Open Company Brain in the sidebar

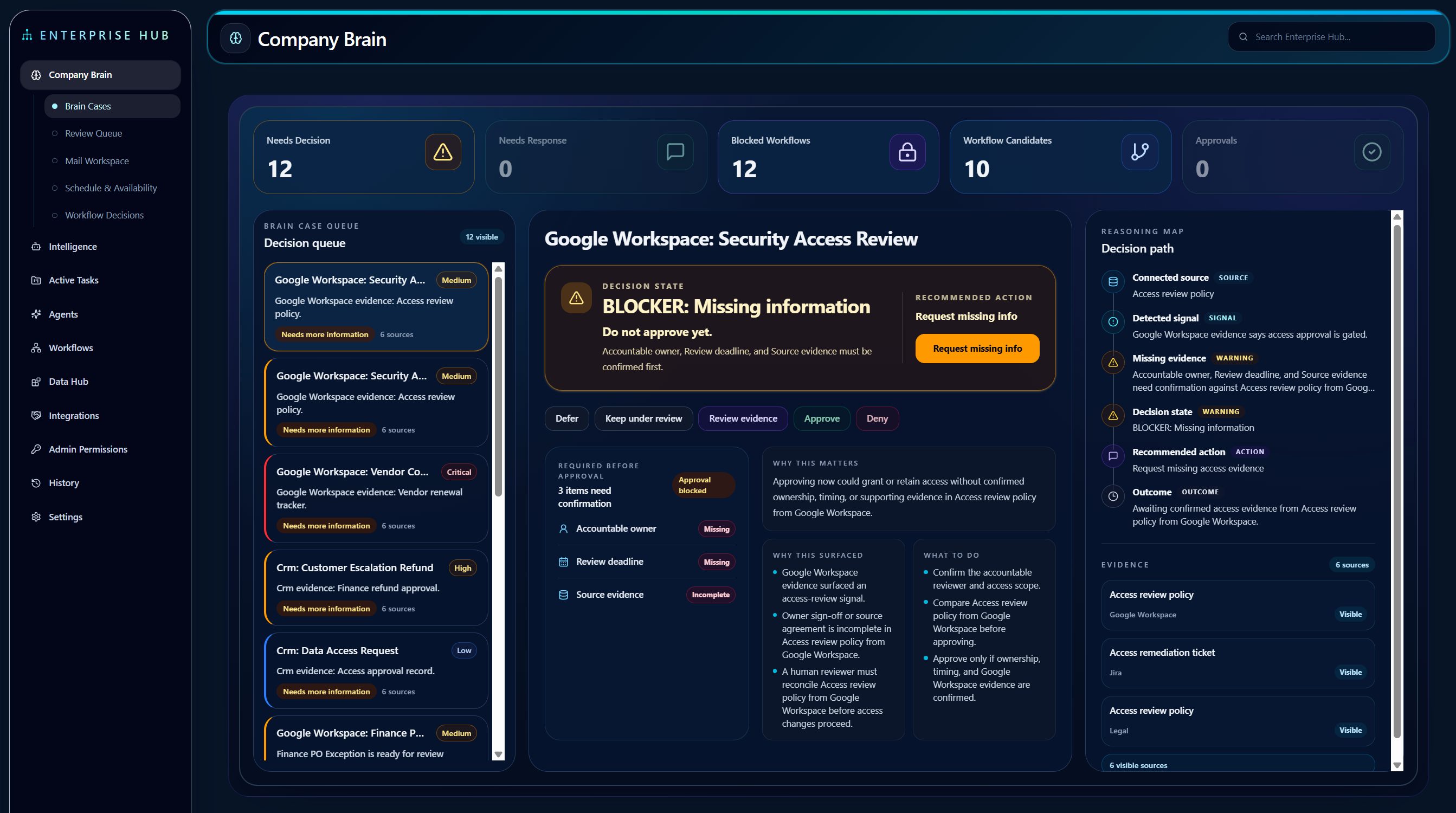101,75
